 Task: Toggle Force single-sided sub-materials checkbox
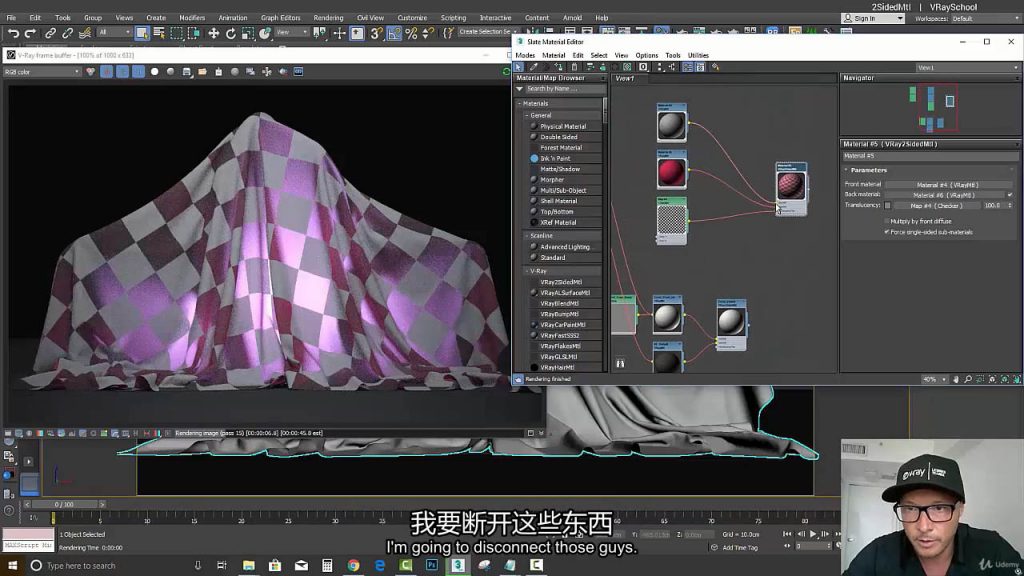(x=887, y=232)
